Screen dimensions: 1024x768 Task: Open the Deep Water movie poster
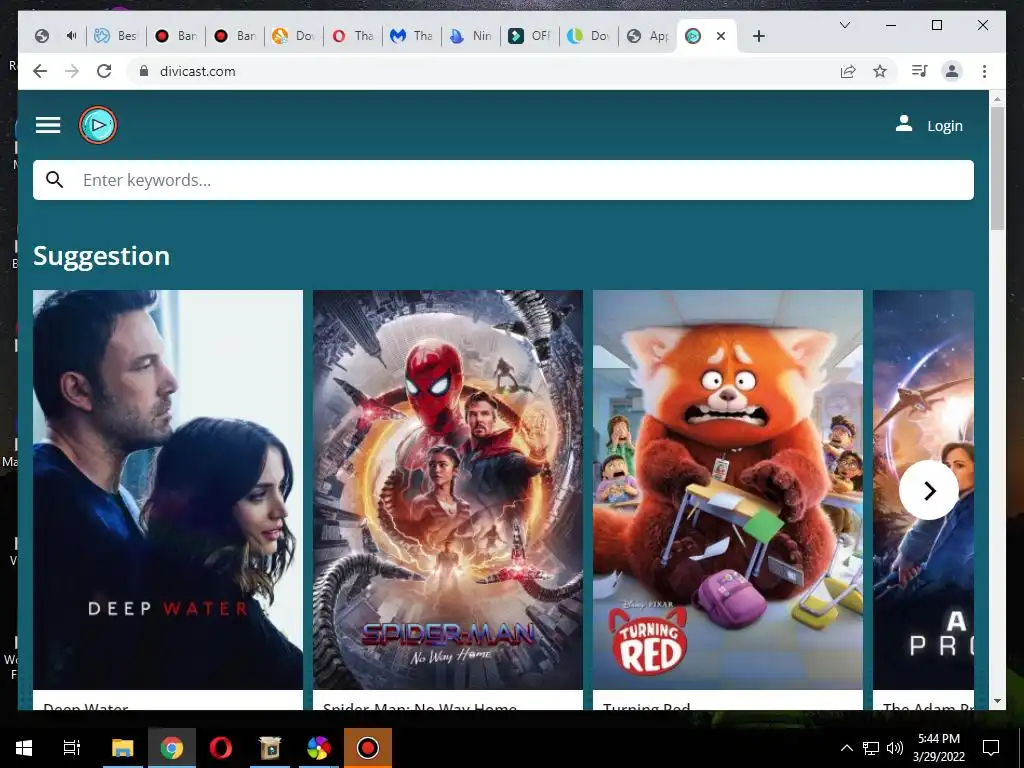[x=168, y=490]
